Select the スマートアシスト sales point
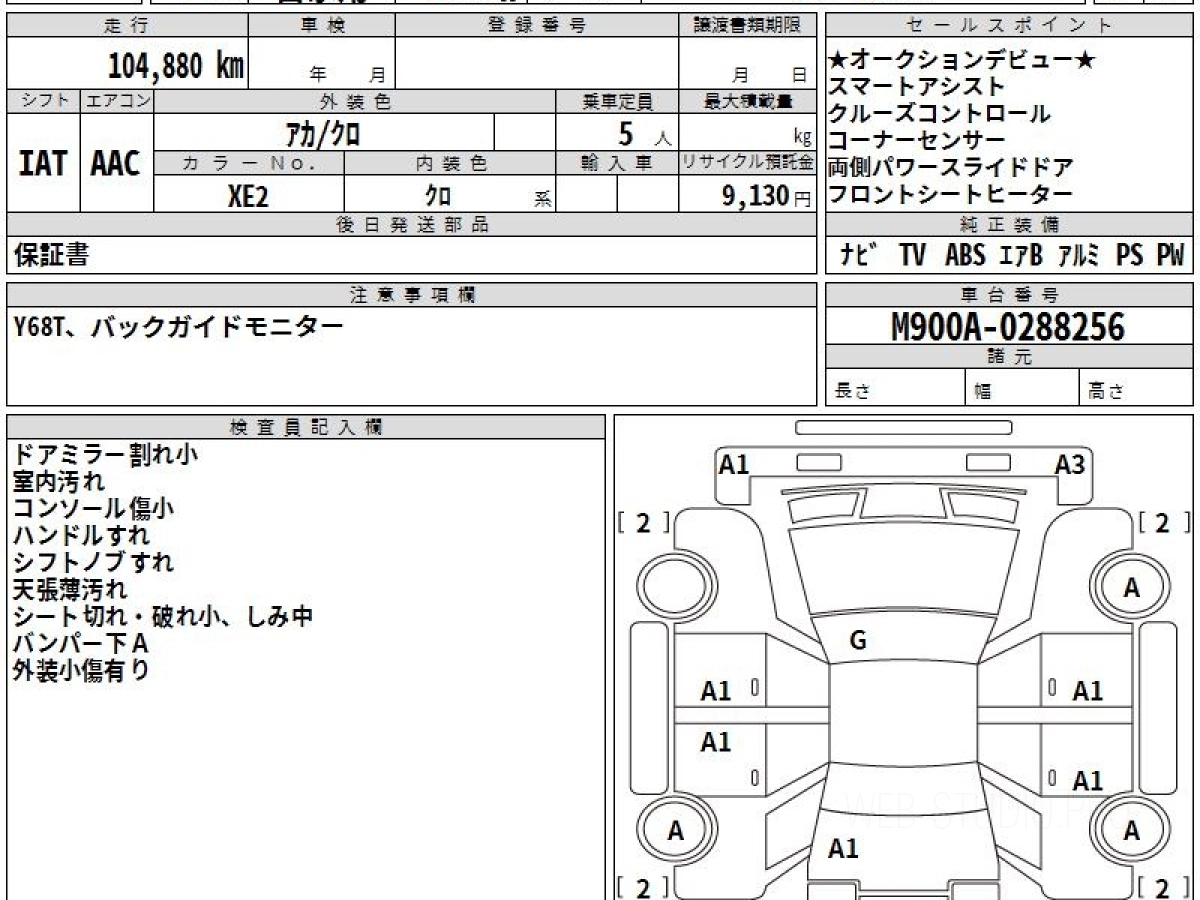 tap(916, 87)
